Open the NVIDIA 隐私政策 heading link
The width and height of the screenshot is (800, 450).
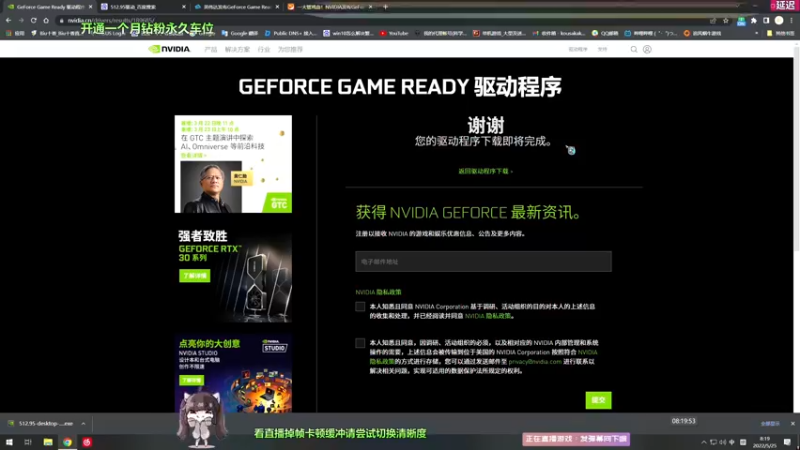(379, 292)
